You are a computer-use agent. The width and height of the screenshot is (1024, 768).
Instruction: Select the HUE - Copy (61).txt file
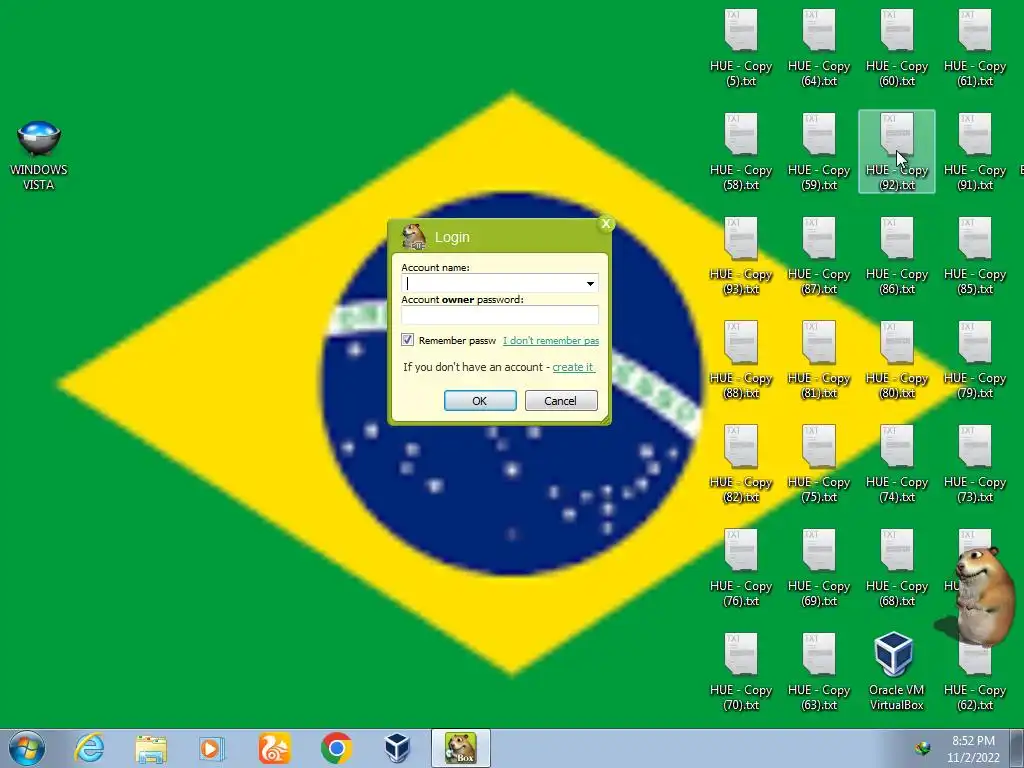(974, 48)
